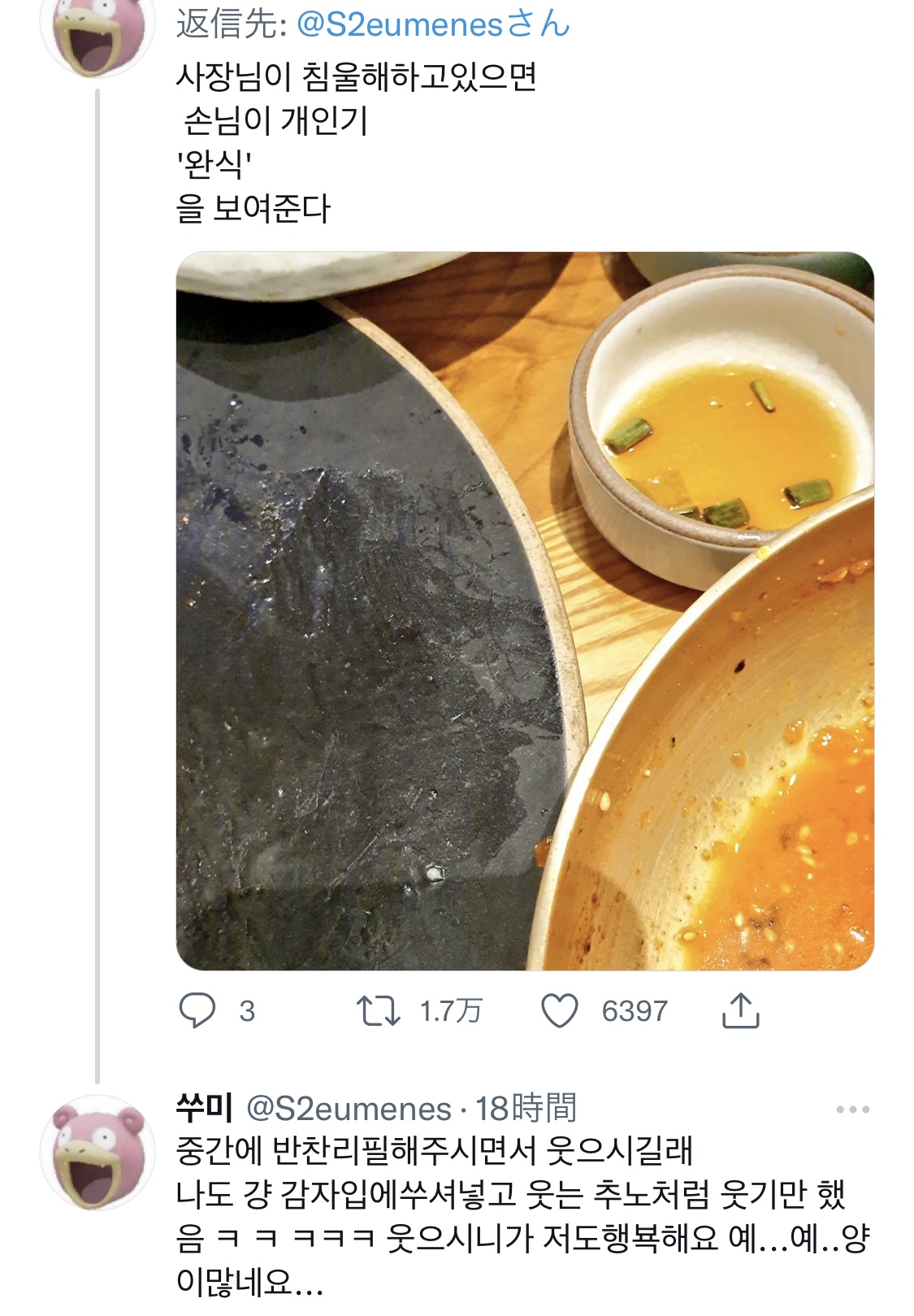The image size is (914, 1316).
Task: Click the 返信先 label
Action: pyautogui.click(x=227, y=24)
